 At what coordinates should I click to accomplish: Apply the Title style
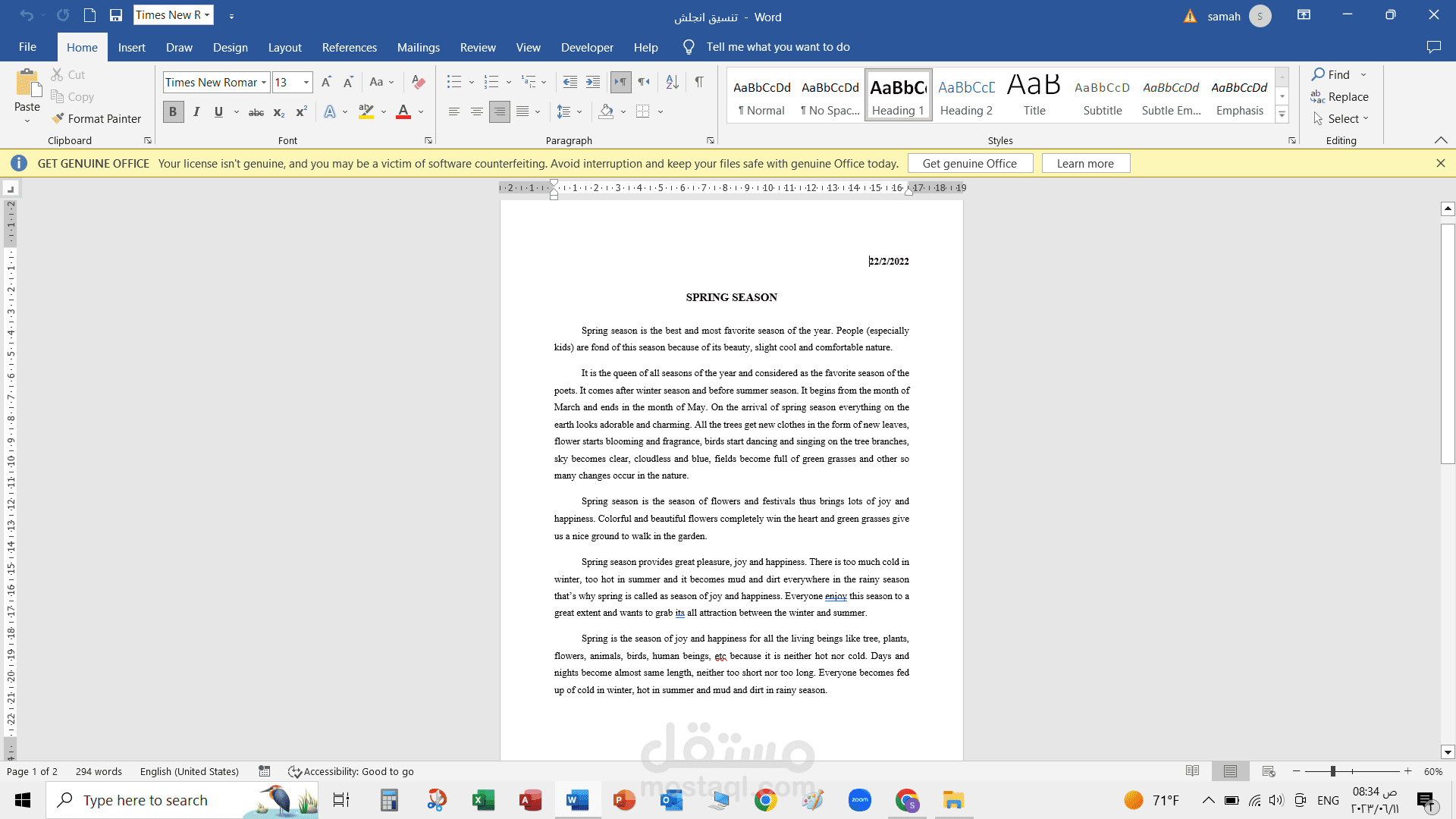[1034, 95]
